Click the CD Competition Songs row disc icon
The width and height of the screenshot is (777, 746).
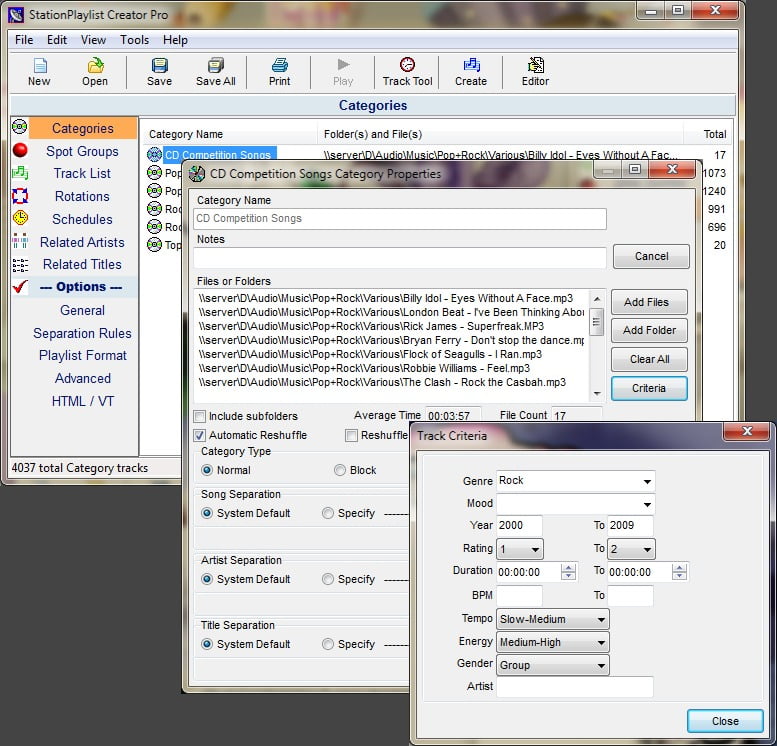pos(155,155)
